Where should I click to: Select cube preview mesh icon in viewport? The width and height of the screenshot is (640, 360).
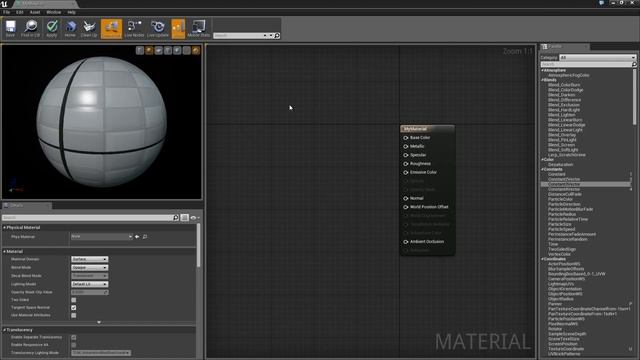pyautogui.click(x=168, y=50)
